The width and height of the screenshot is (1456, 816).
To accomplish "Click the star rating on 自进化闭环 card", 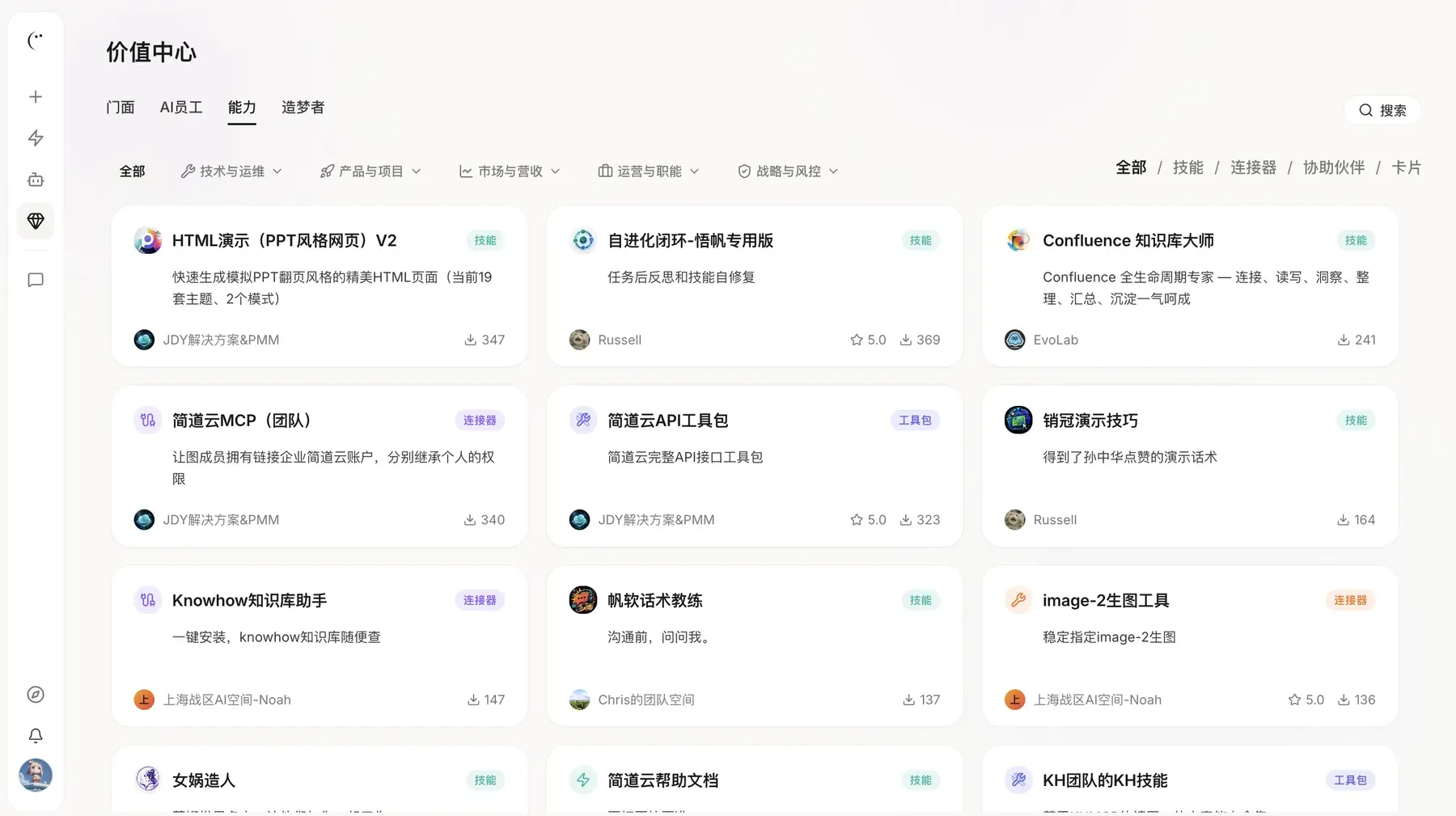I will 868,340.
